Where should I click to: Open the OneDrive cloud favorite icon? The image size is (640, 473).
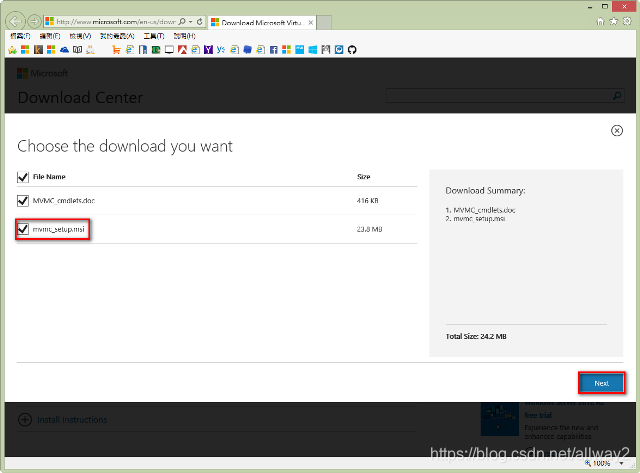point(64,50)
